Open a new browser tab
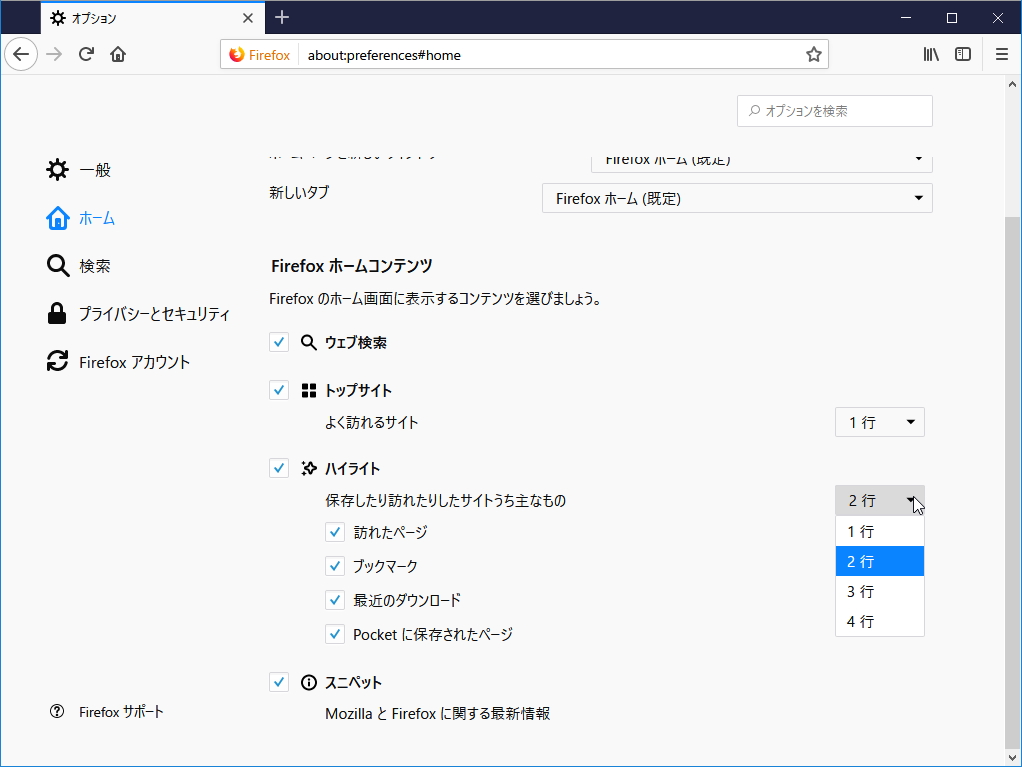This screenshot has width=1022, height=767. click(x=281, y=17)
